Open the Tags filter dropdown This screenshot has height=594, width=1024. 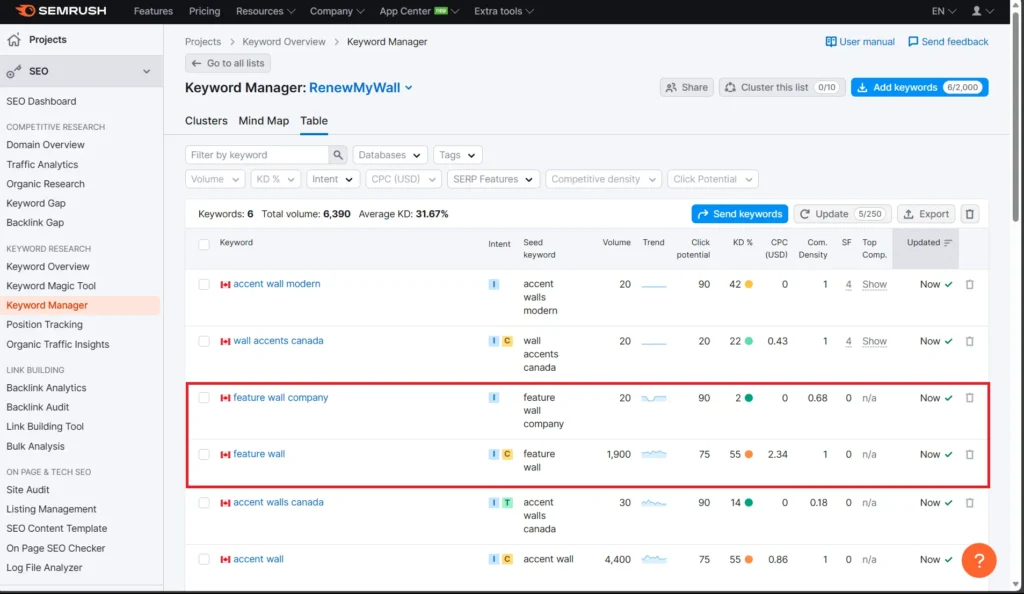coord(457,155)
